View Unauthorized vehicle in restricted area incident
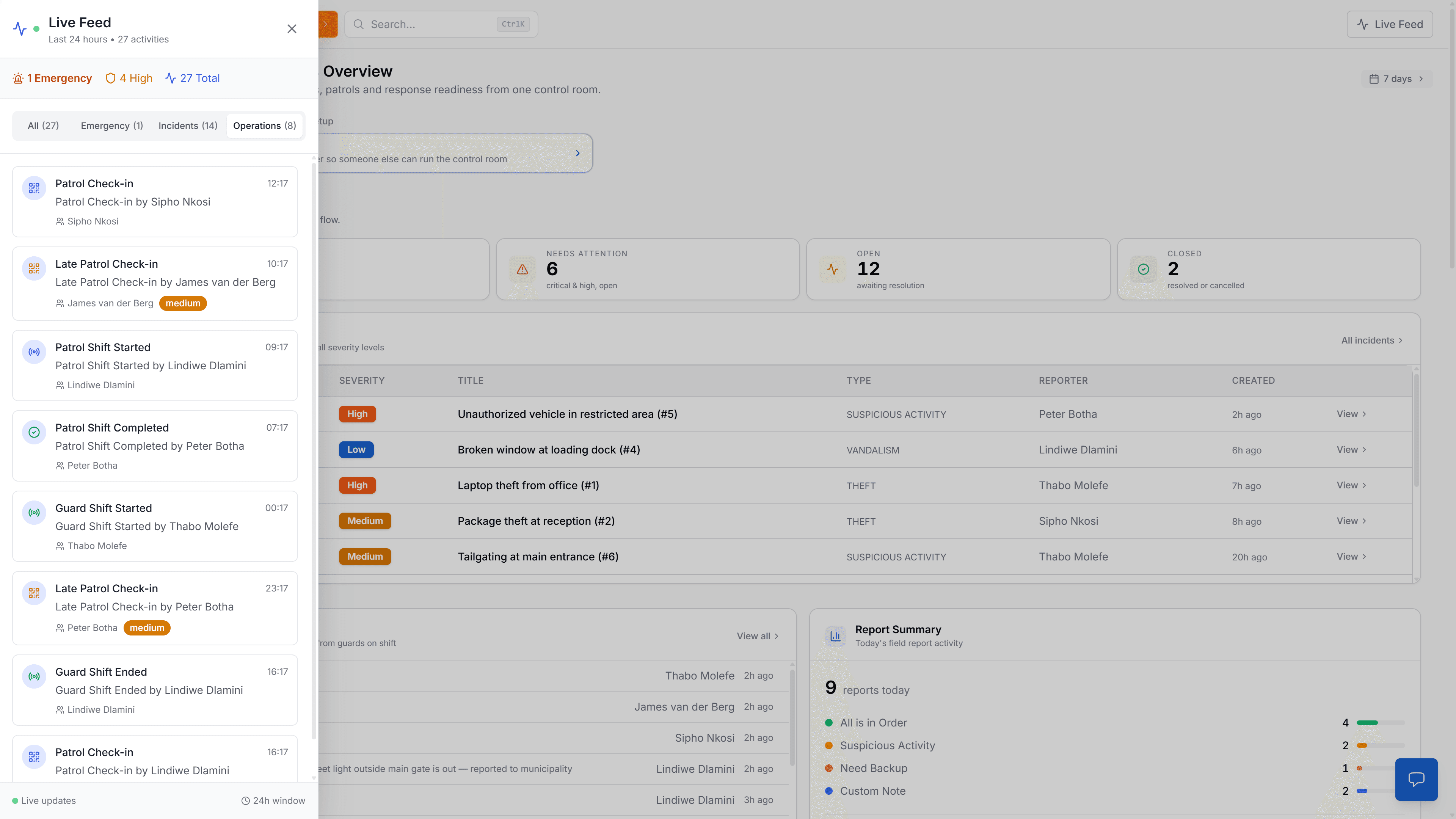The height and width of the screenshot is (819, 1456). pyautogui.click(x=1351, y=414)
